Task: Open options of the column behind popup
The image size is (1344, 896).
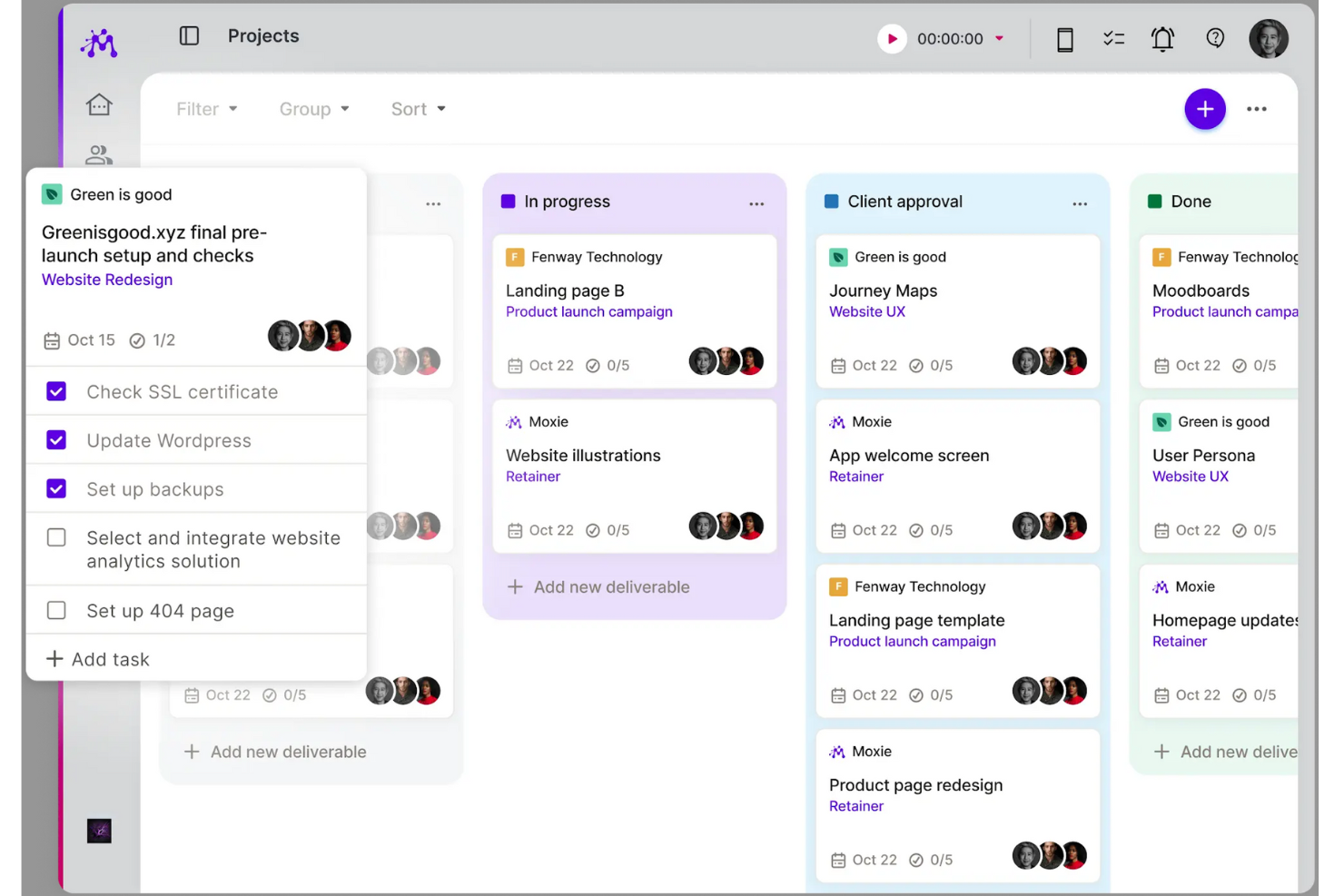Action: (x=433, y=203)
